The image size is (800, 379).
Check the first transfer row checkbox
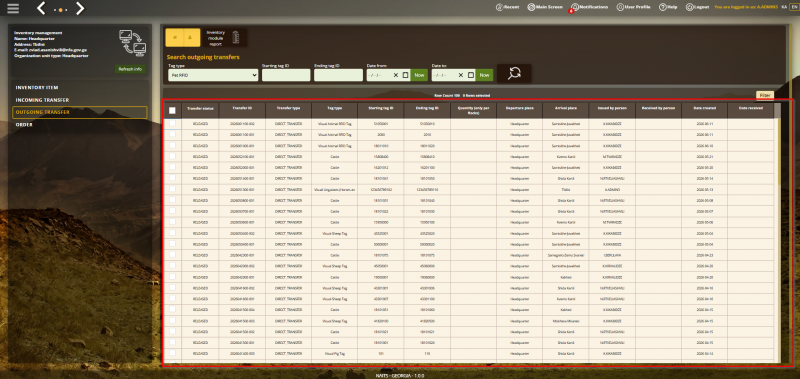click(172, 123)
